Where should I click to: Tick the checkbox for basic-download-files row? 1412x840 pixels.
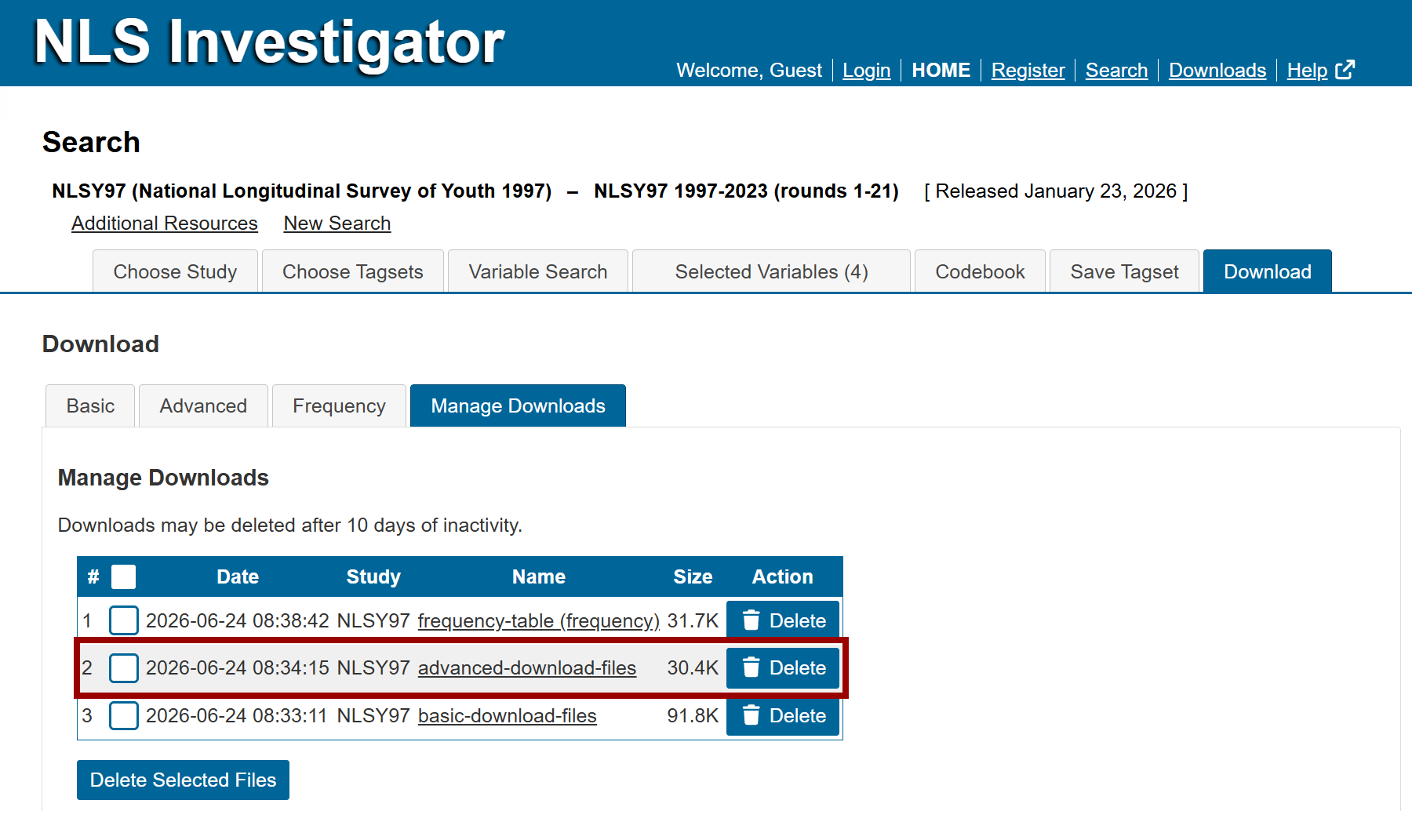coord(124,715)
